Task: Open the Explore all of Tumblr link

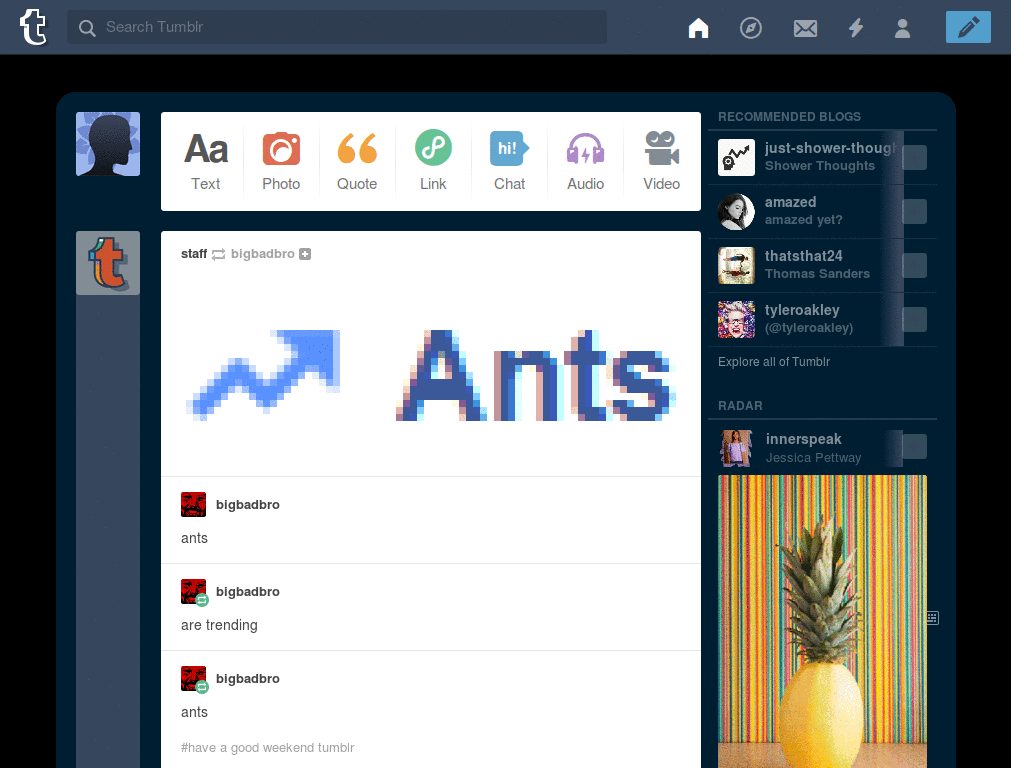Action: [x=774, y=362]
